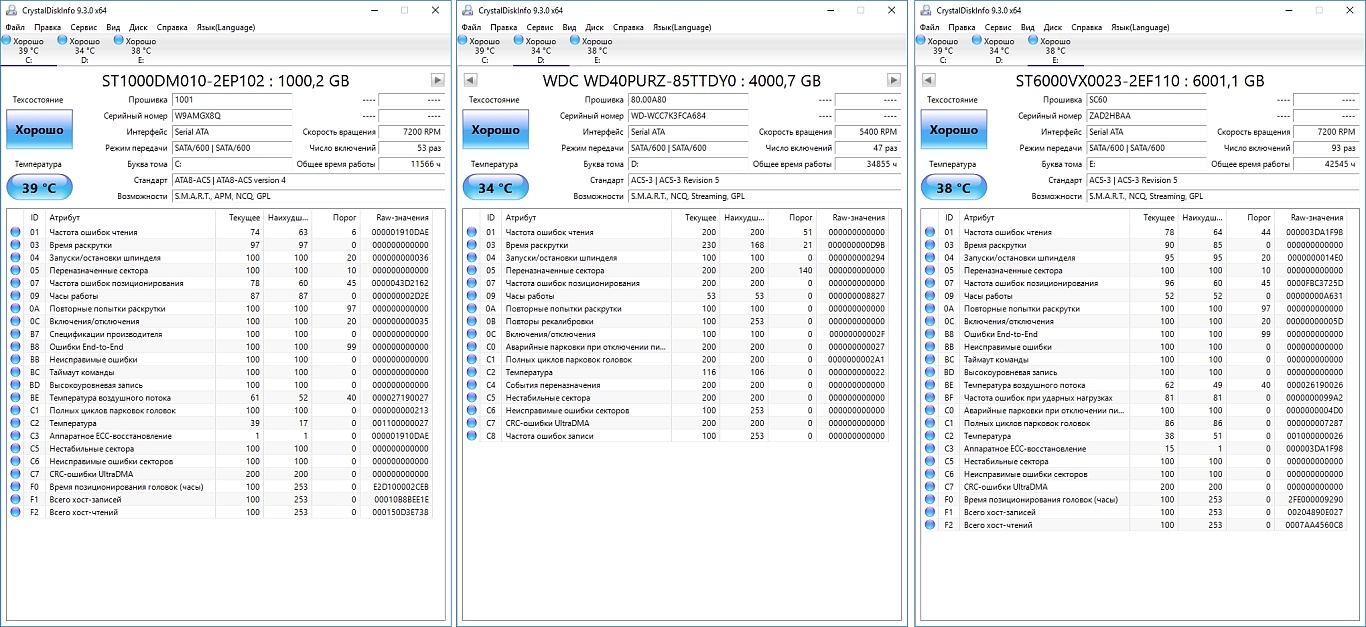The height and width of the screenshot is (627, 1366).
Task: Click previous-disk arrow in WDC WD40PURZ window
Action: [470, 80]
